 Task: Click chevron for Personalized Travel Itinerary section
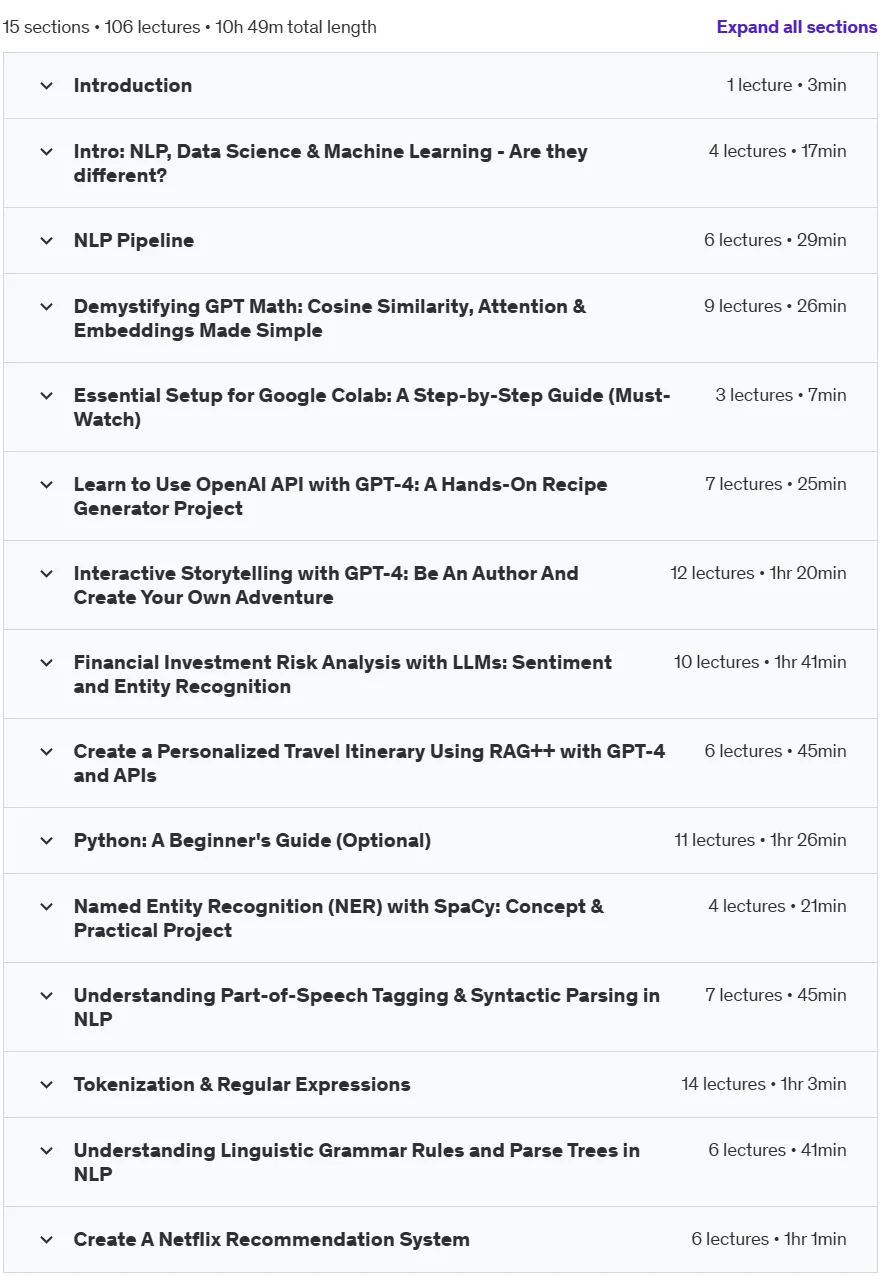[46, 752]
